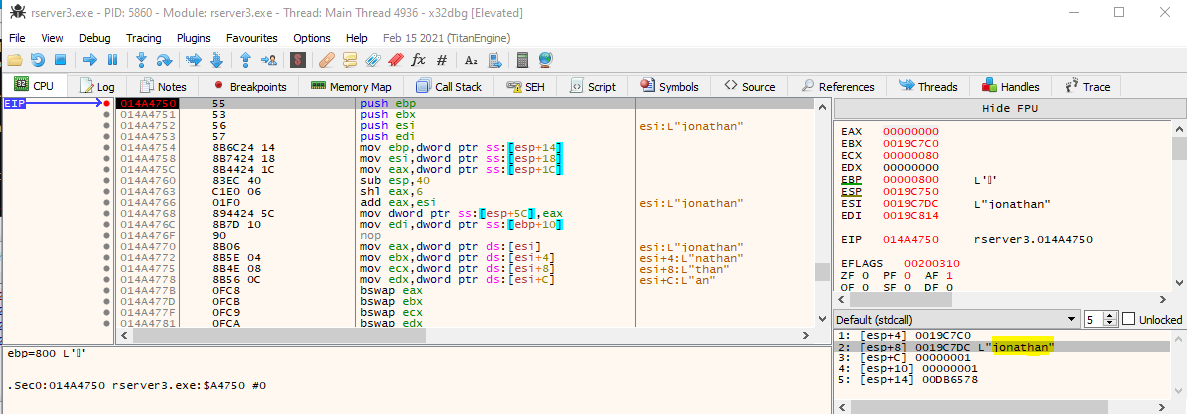Viewport: 1187px width, 414px height.
Task: Switch to the SEH tab
Action: click(525, 86)
